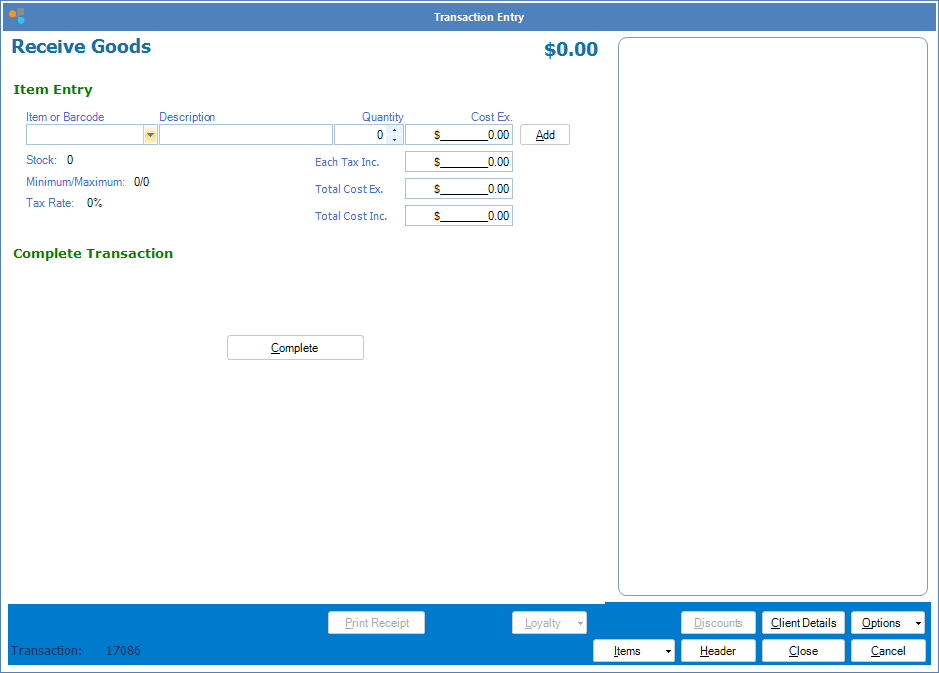Decrease Quantity with the down arrow
This screenshot has height=673, width=939.
pyautogui.click(x=394, y=140)
